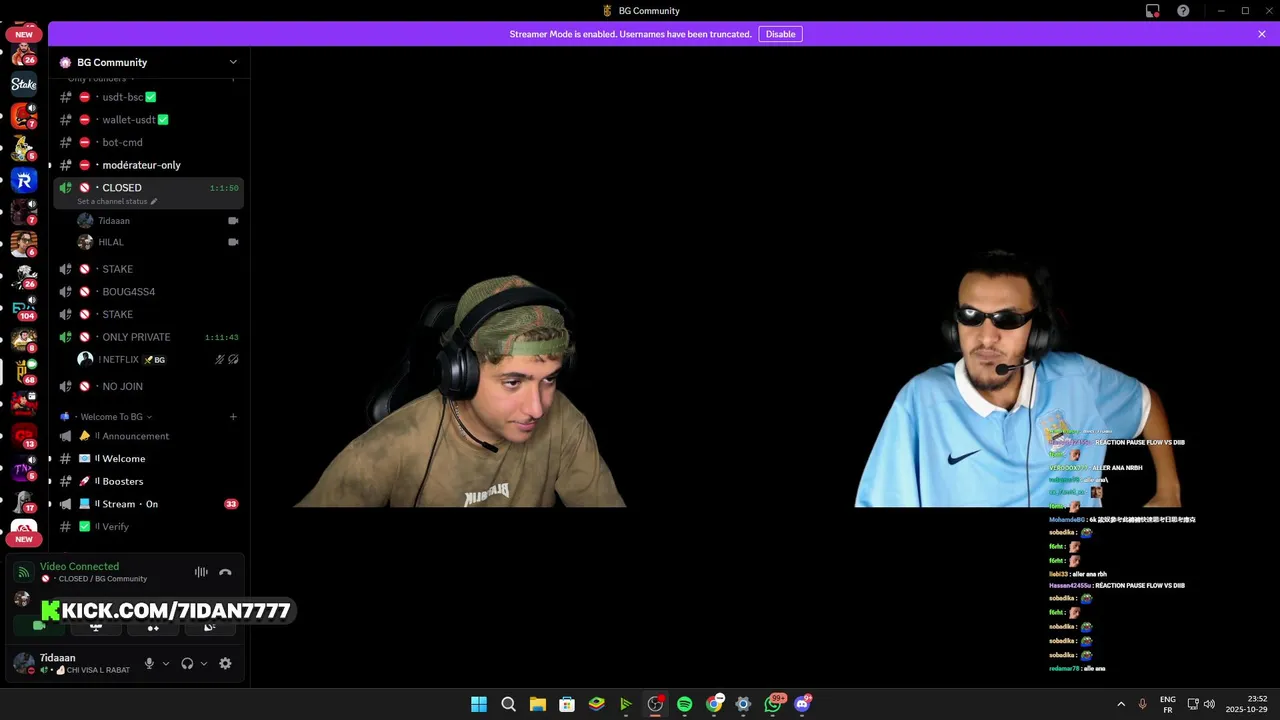Open the Stake server icon
Viewport: 1280px width, 720px height.
pos(24,84)
